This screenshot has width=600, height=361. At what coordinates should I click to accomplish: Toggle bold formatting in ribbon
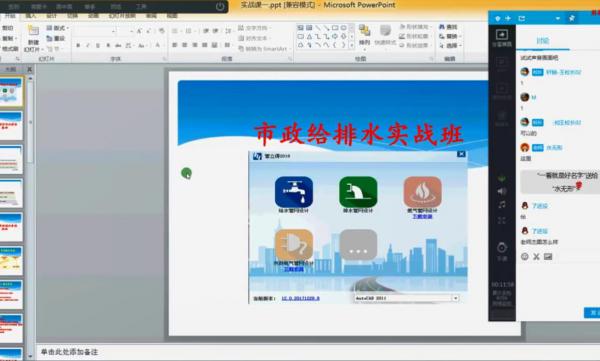pos(78,46)
